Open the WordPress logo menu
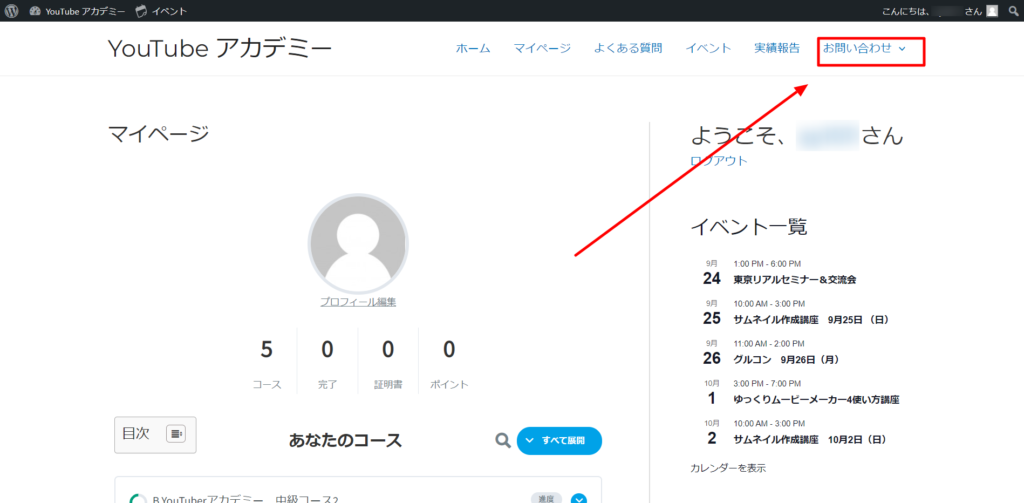Viewport: 1024px width, 503px height. [11, 10]
